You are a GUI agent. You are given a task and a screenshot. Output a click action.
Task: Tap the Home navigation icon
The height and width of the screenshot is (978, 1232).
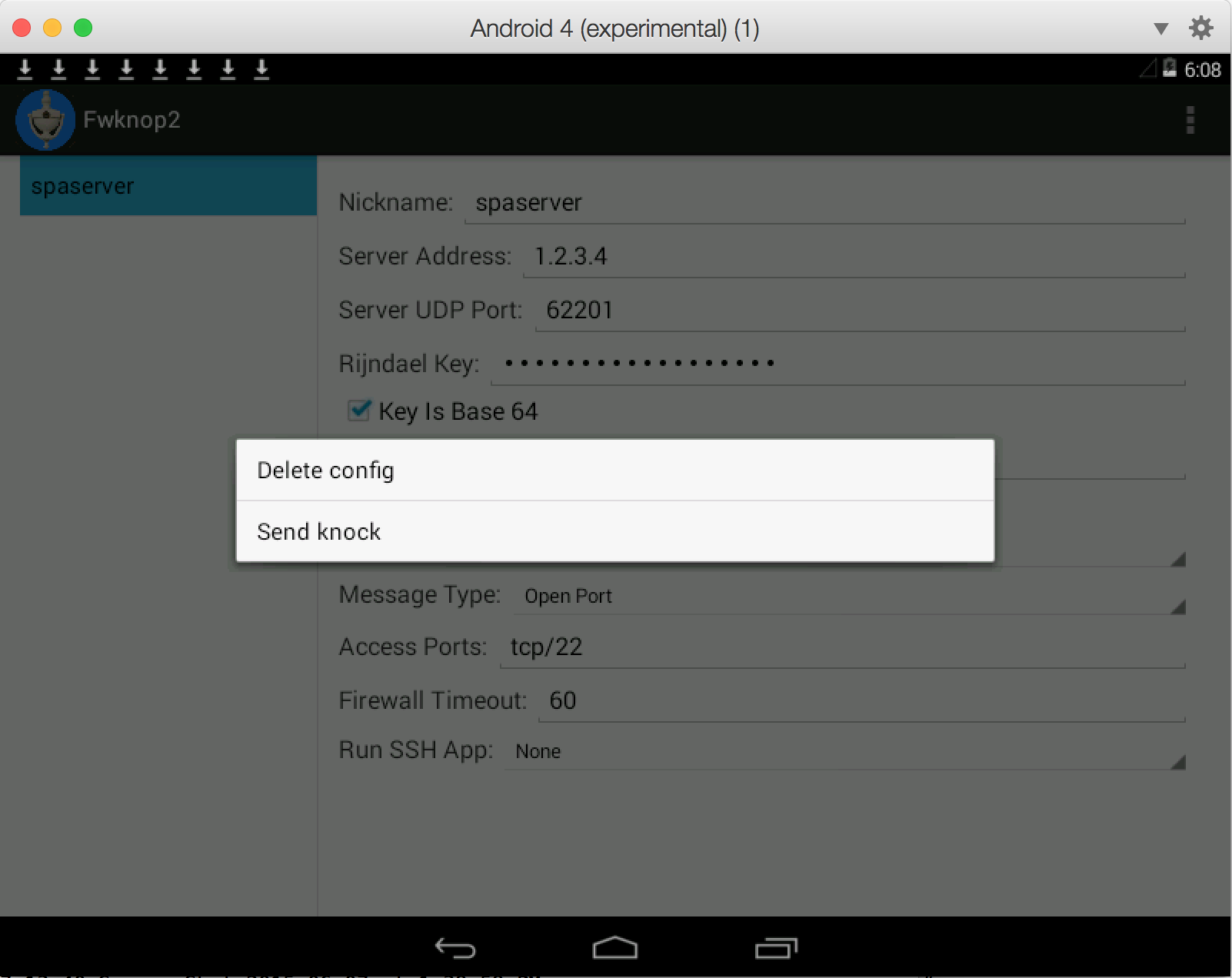[615, 949]
